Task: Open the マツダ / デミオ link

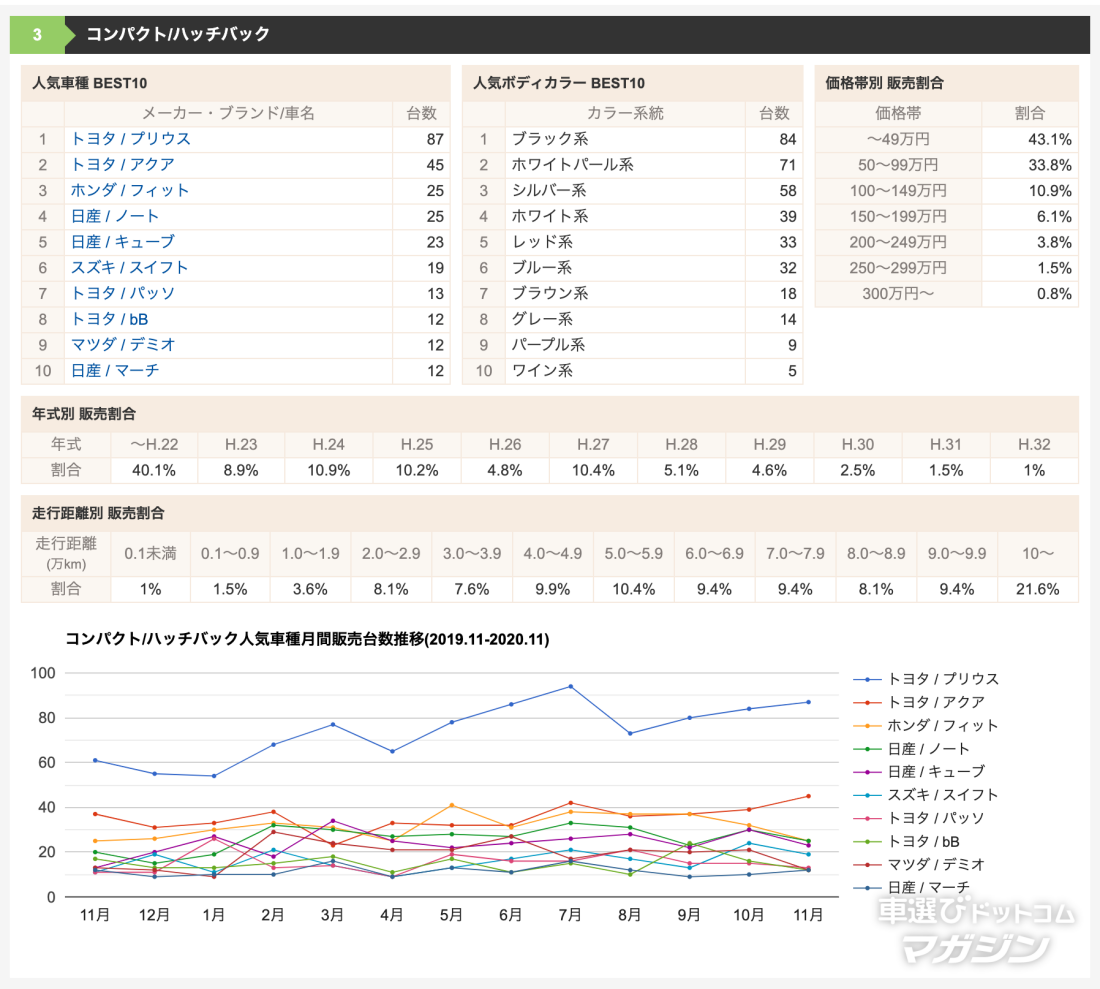Action: pos(123,344)
